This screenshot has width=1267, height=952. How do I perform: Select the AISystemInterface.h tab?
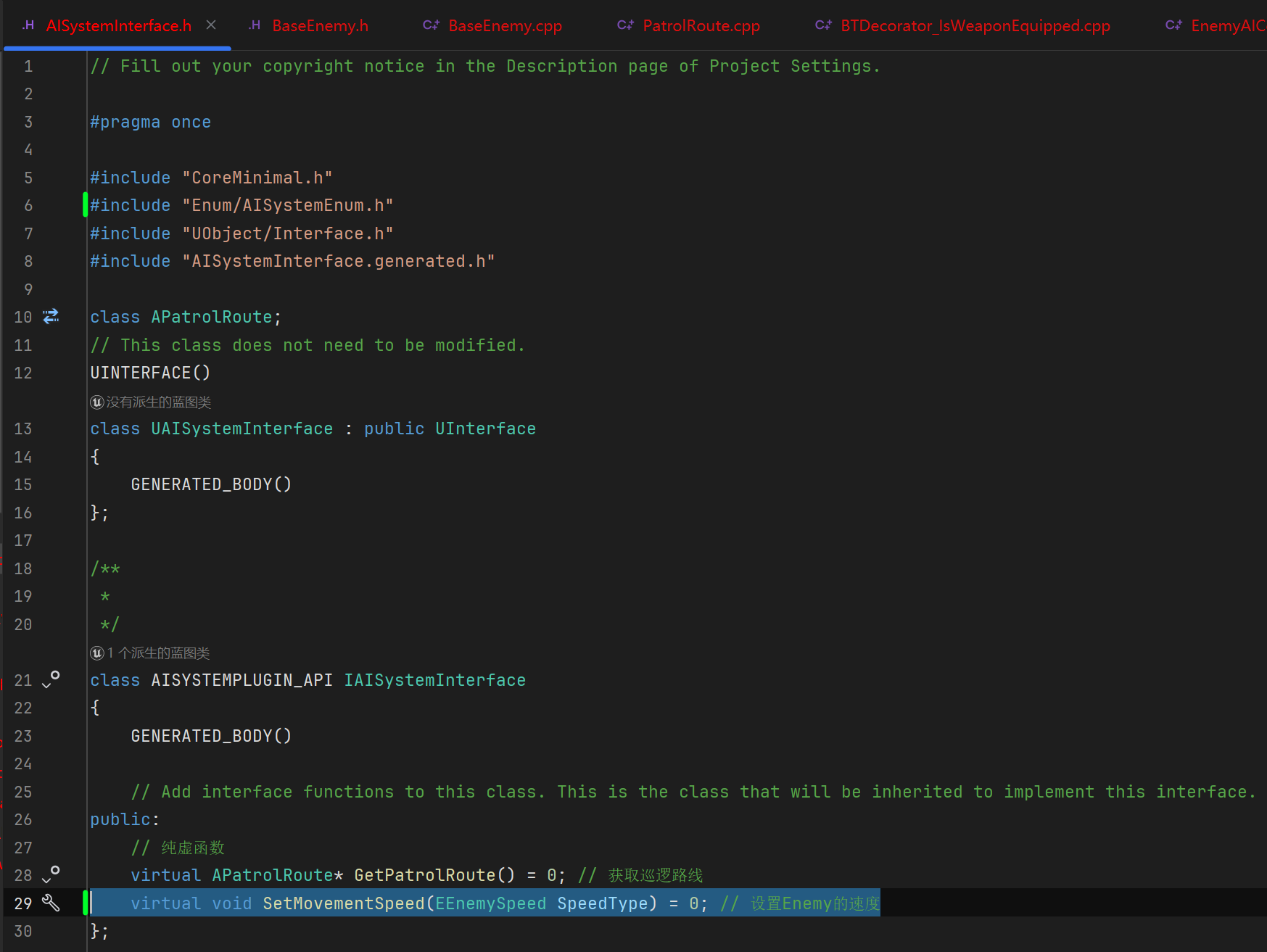click(x=118, y=26)
